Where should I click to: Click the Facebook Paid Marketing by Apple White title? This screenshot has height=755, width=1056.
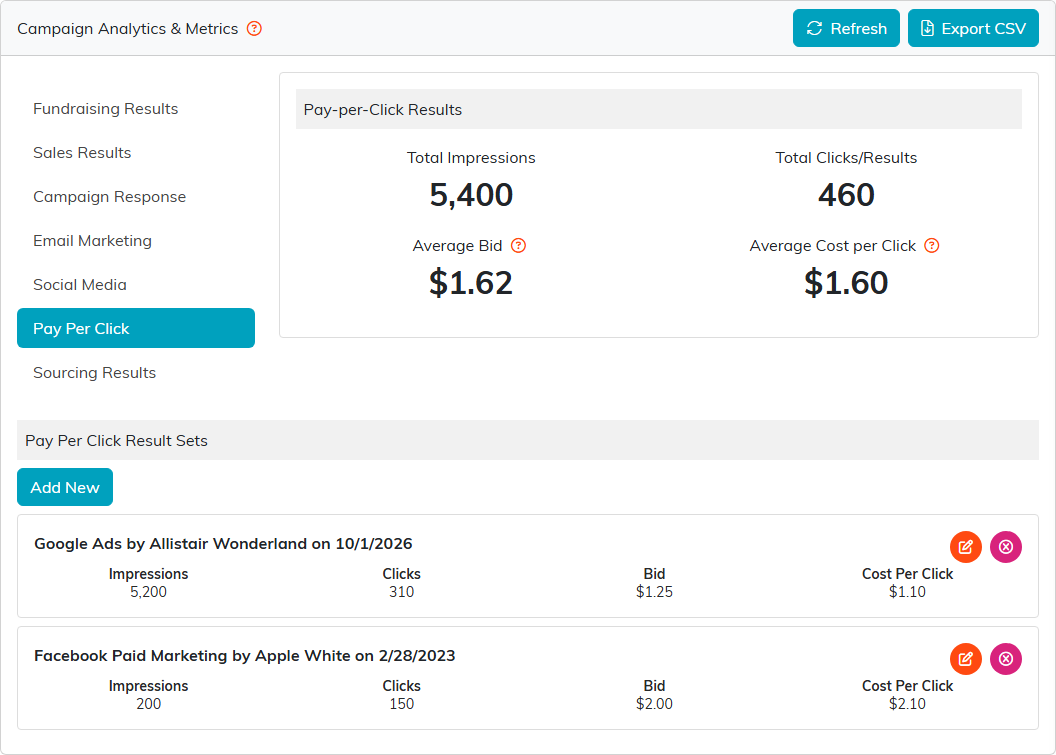[x=244, y=655]
